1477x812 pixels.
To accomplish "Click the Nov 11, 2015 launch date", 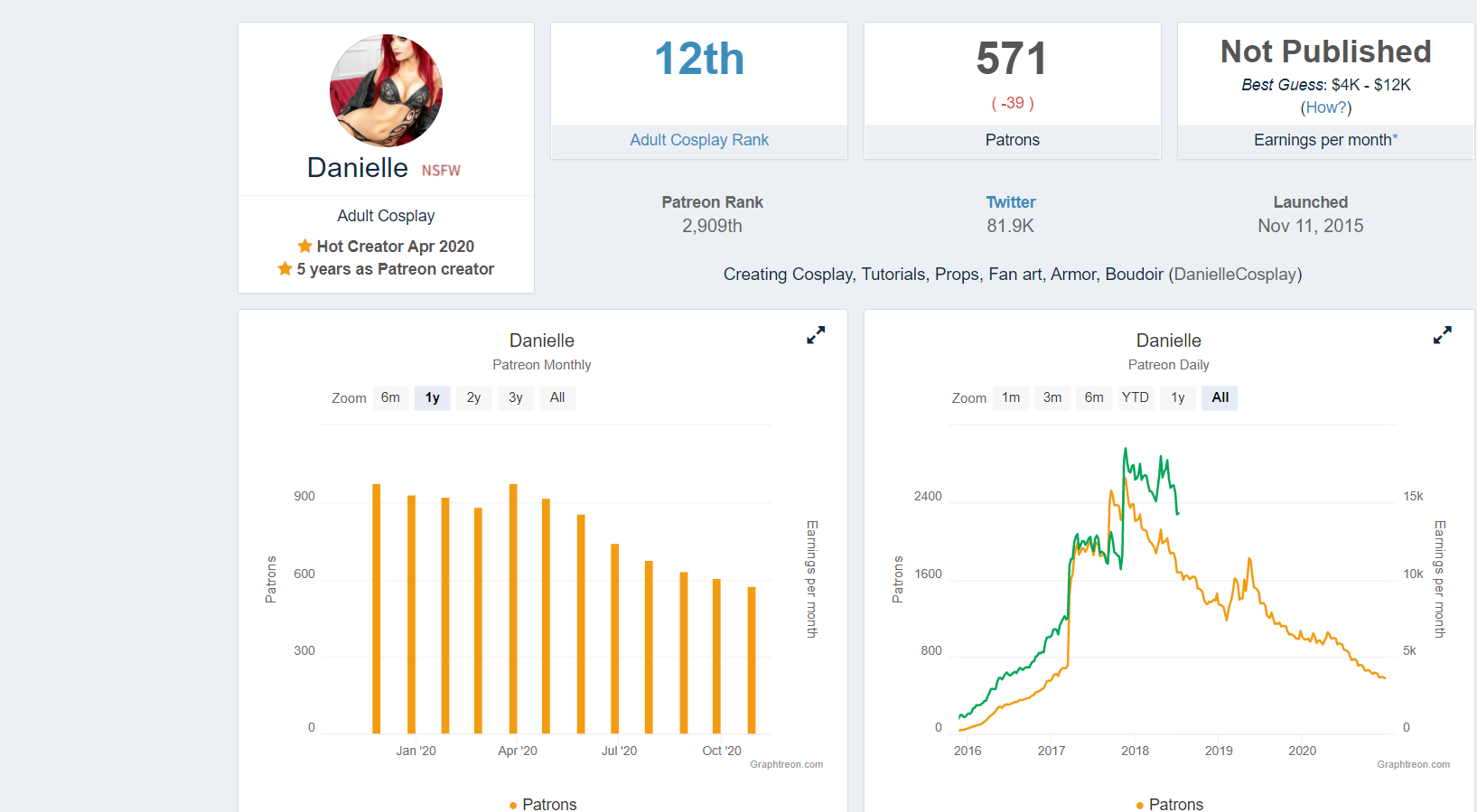I will [1311, 226].
